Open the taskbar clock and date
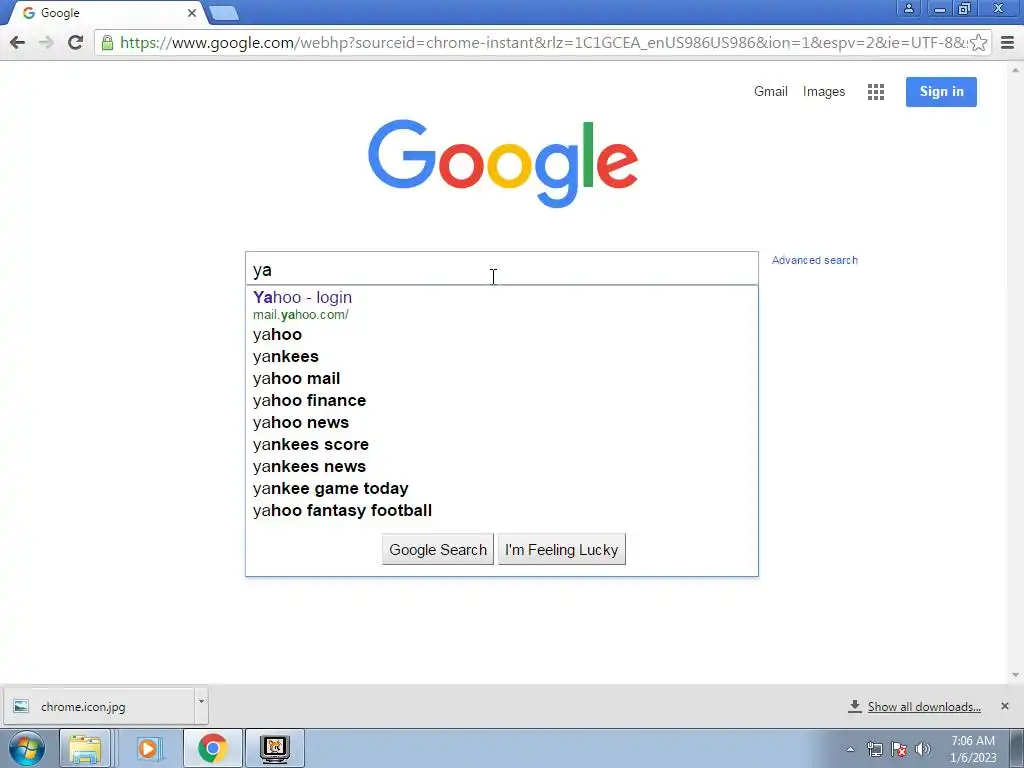The image size is (1024, 768). click(x=972, y=749)
